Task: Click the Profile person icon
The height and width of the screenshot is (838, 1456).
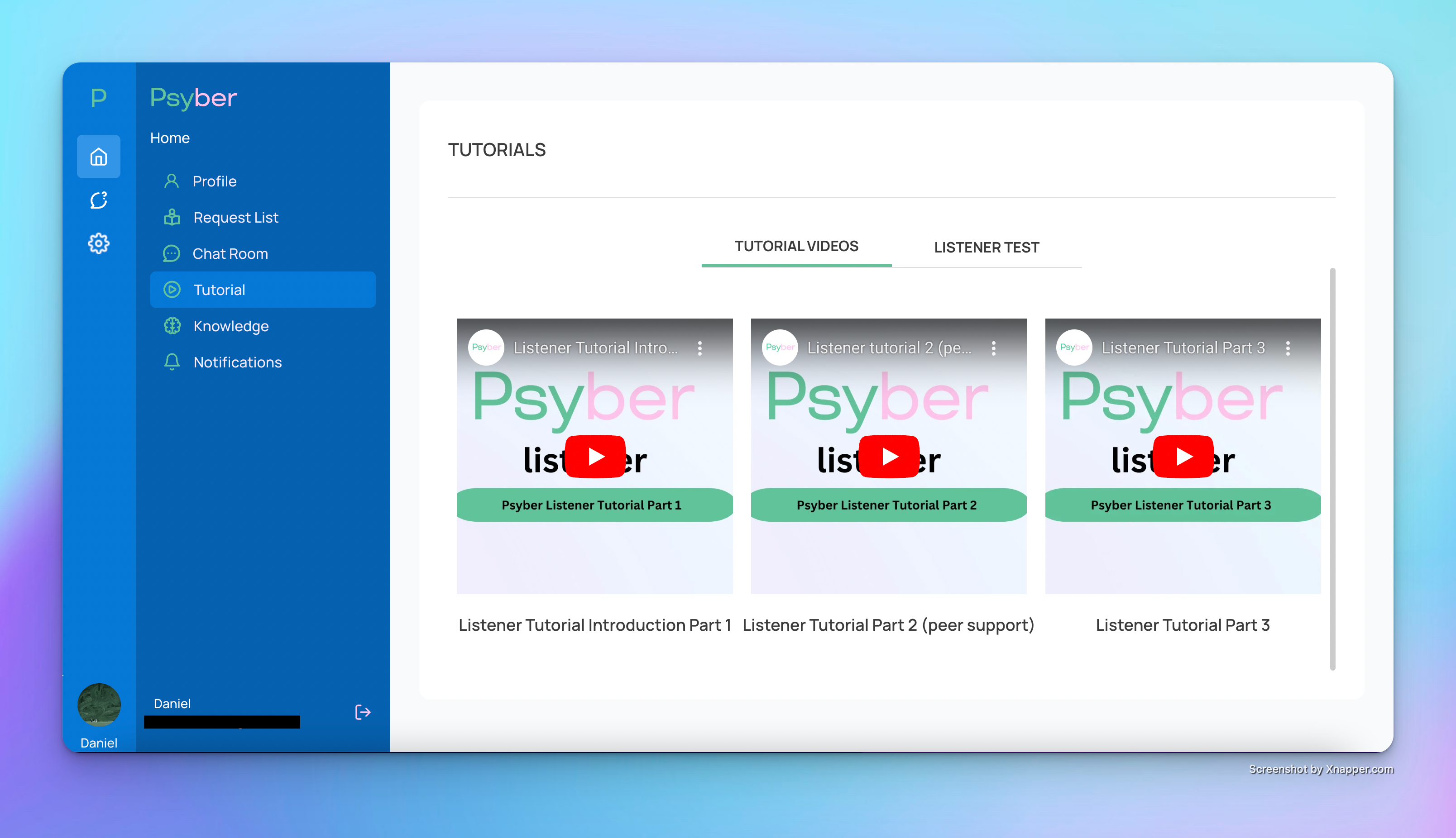Action: [172, 181]
